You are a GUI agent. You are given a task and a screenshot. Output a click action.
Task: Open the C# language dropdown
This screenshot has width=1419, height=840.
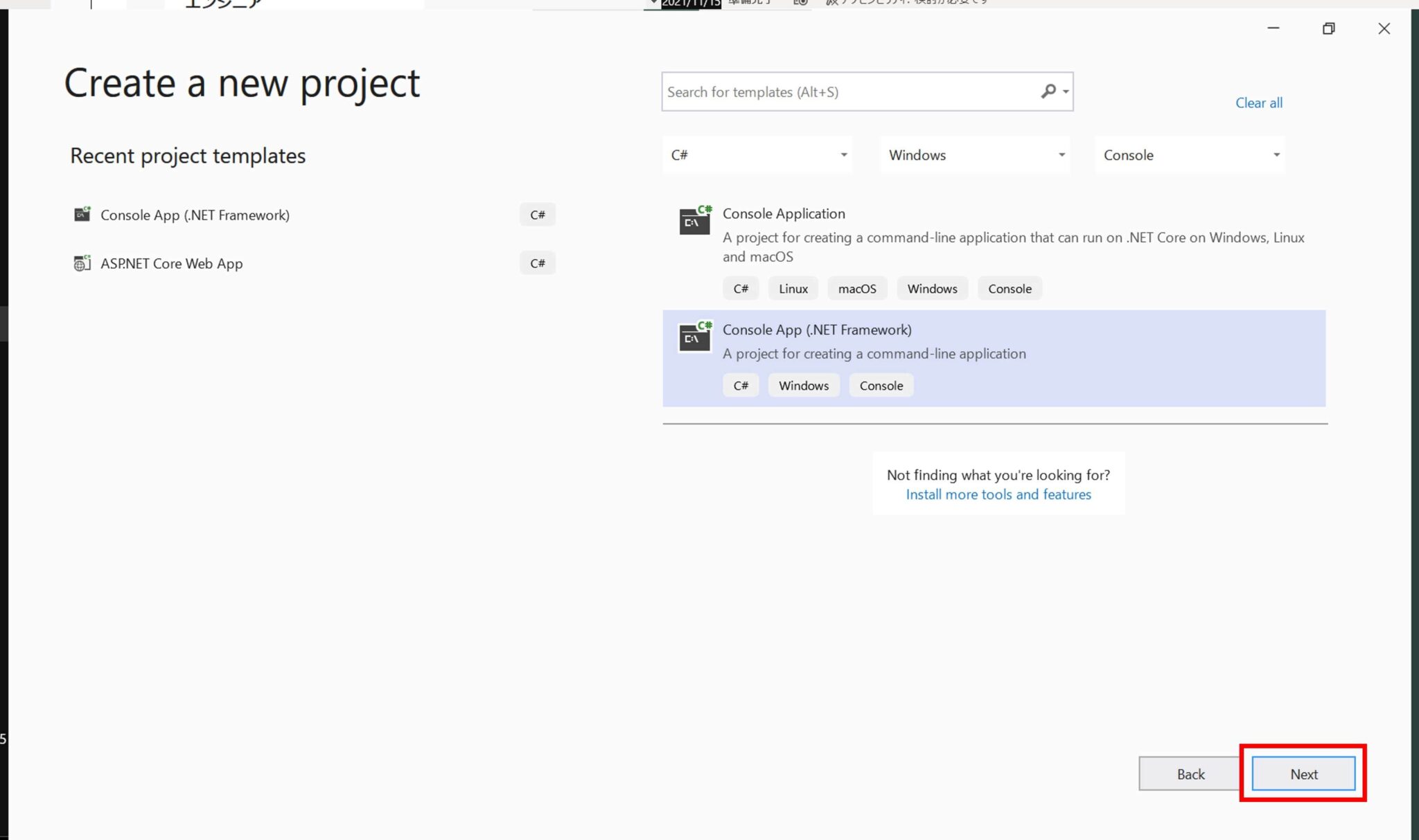pos(757,154)
